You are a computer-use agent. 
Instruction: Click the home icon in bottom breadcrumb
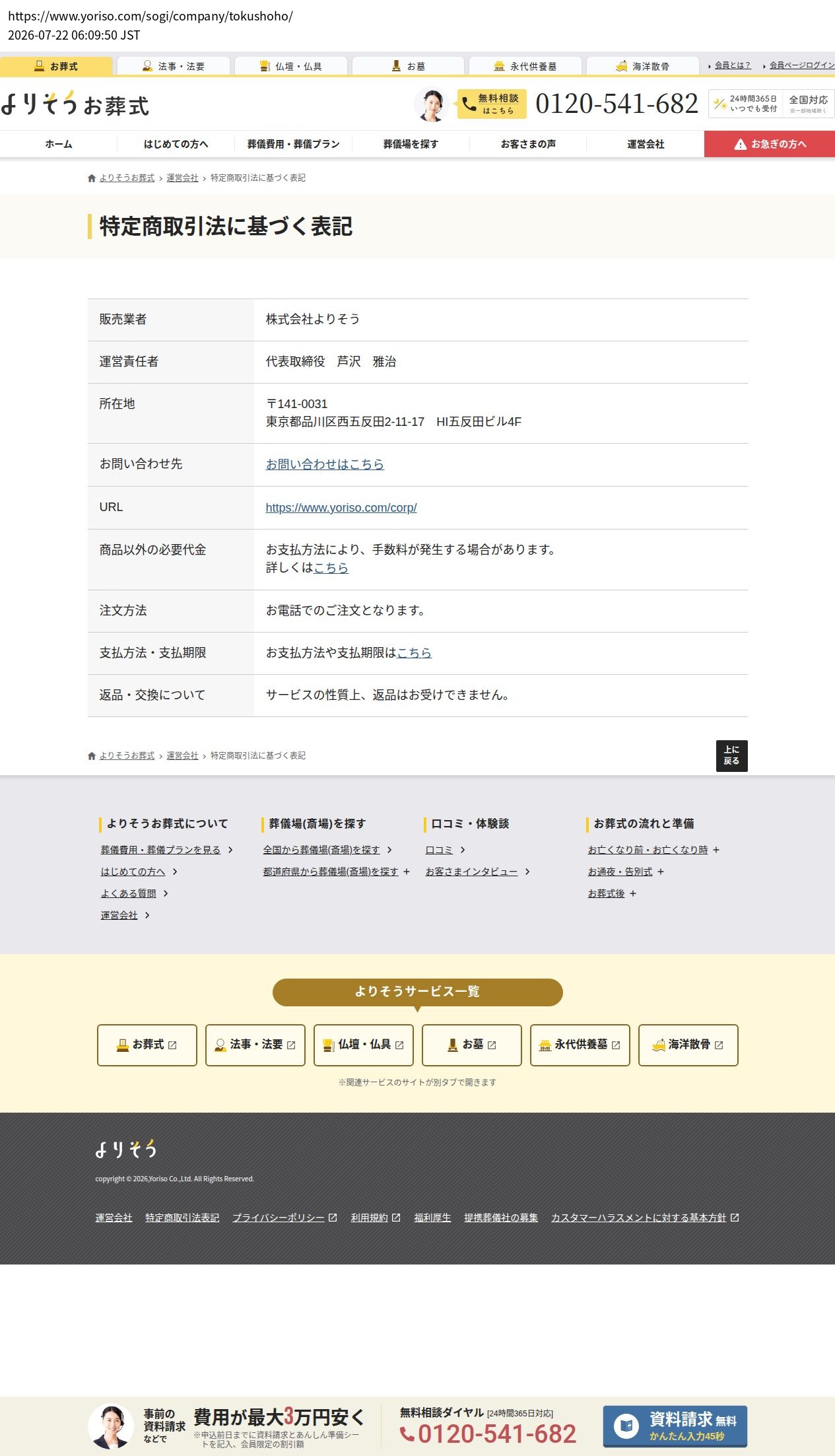click(x=92, y=756)
